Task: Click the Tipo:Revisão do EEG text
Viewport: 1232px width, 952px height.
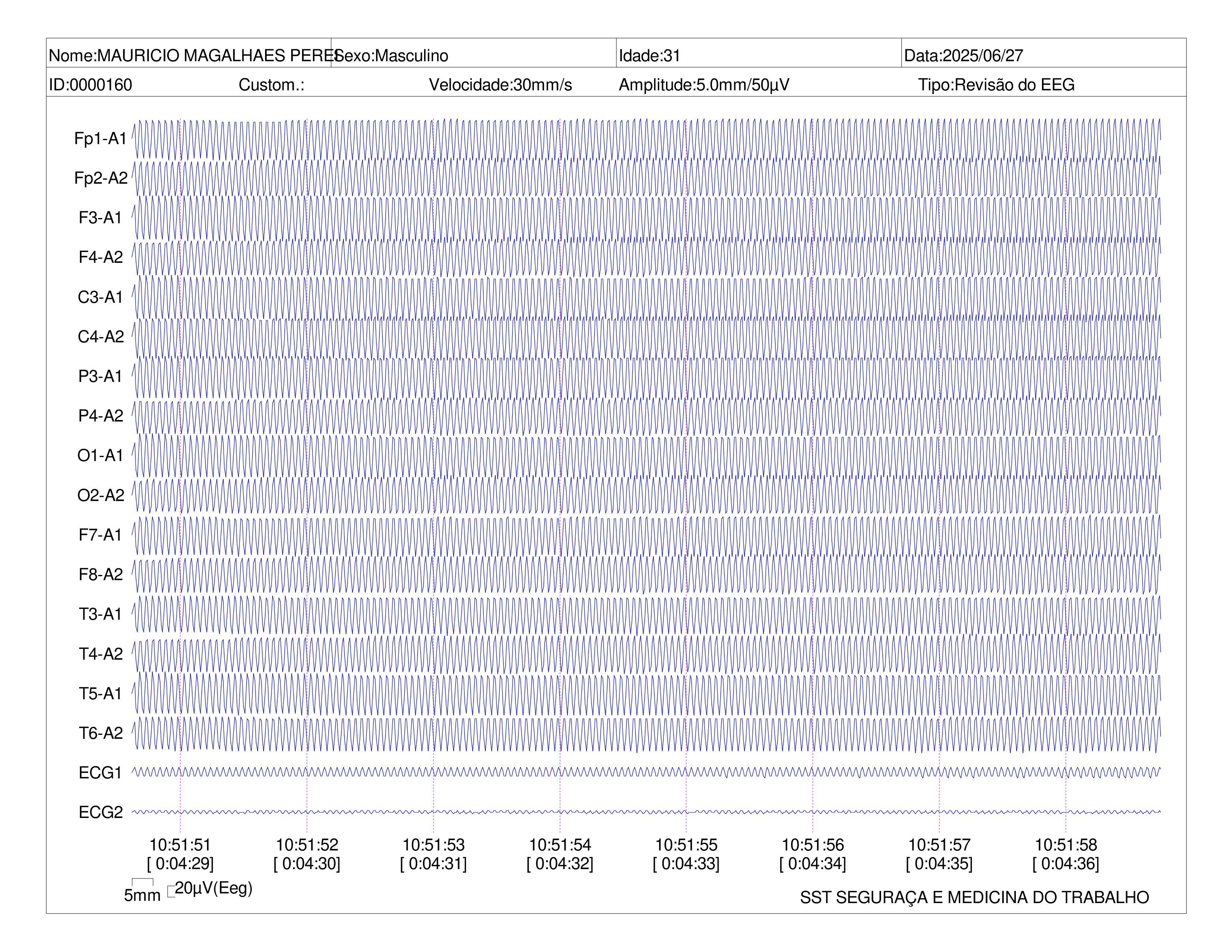Action: 996,85
